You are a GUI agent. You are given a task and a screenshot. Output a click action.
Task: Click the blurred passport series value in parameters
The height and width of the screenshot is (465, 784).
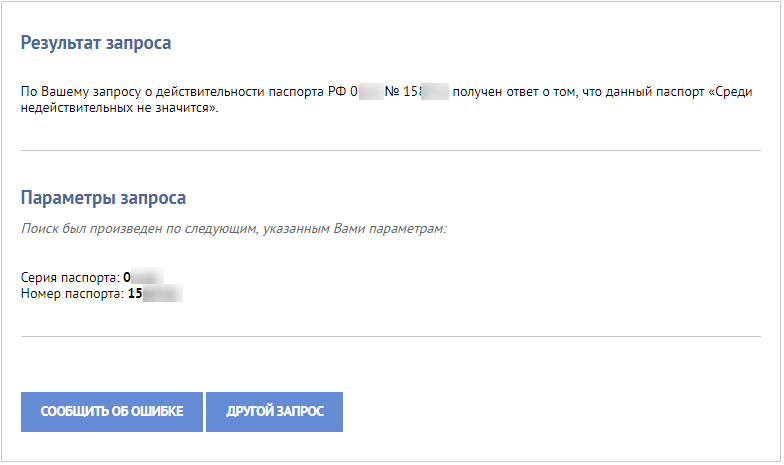point(148,277)
